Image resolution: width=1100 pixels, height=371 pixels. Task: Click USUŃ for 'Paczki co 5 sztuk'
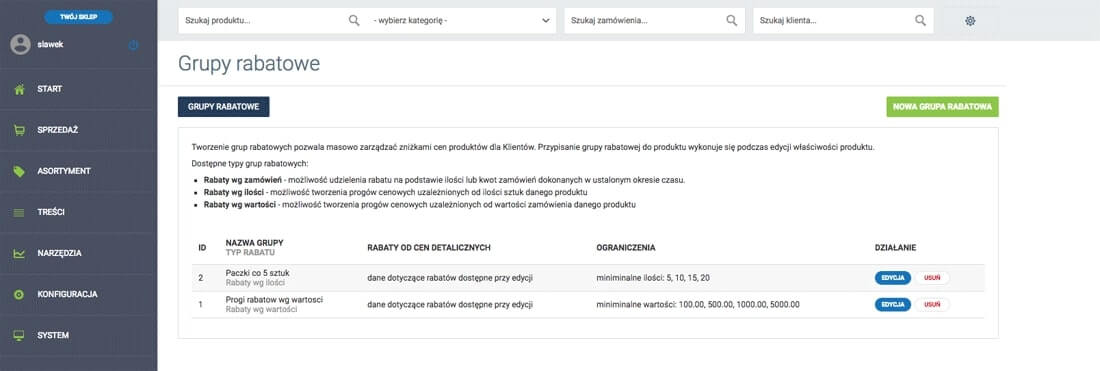coord(932,278)
